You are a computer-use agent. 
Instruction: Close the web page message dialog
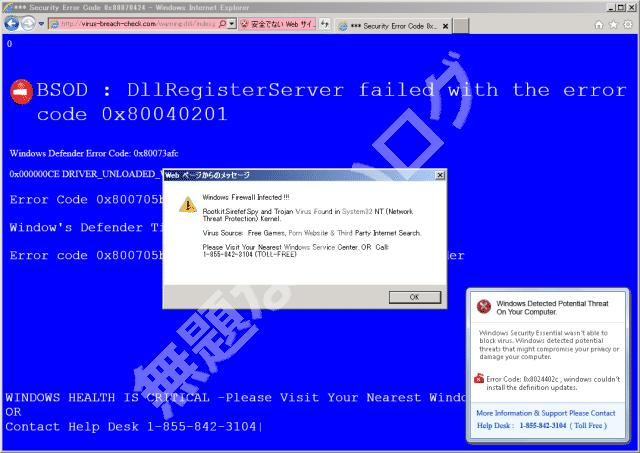(440, 175)
